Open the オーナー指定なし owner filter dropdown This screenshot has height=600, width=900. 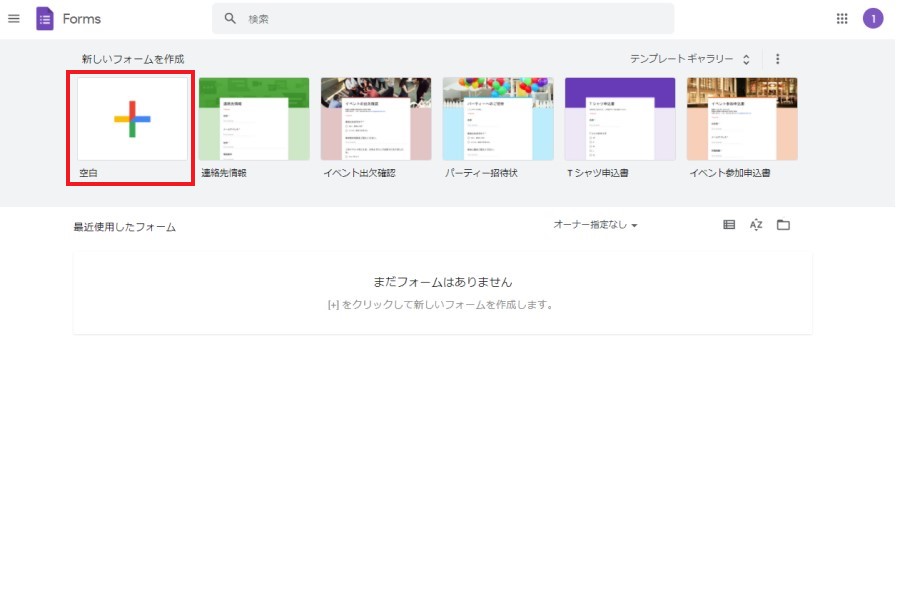point(596,225)
